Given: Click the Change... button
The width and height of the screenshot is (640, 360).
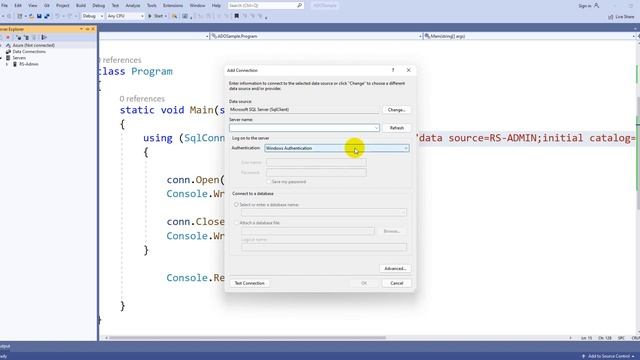Looking at the screenshot, I should pyautogui.click(x=396, y=110).
